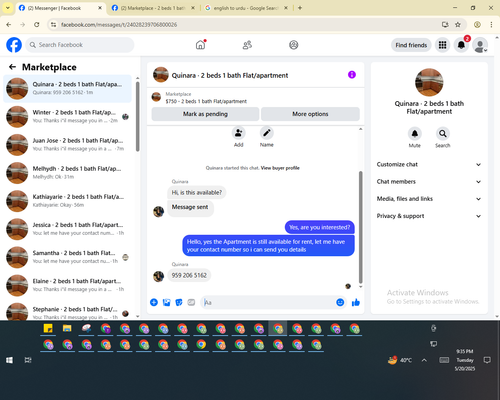View site information icon in address bar
Image resolution: width=500 pixels, height=400 pixels.
pyautogui.click(x=53, y=24)
